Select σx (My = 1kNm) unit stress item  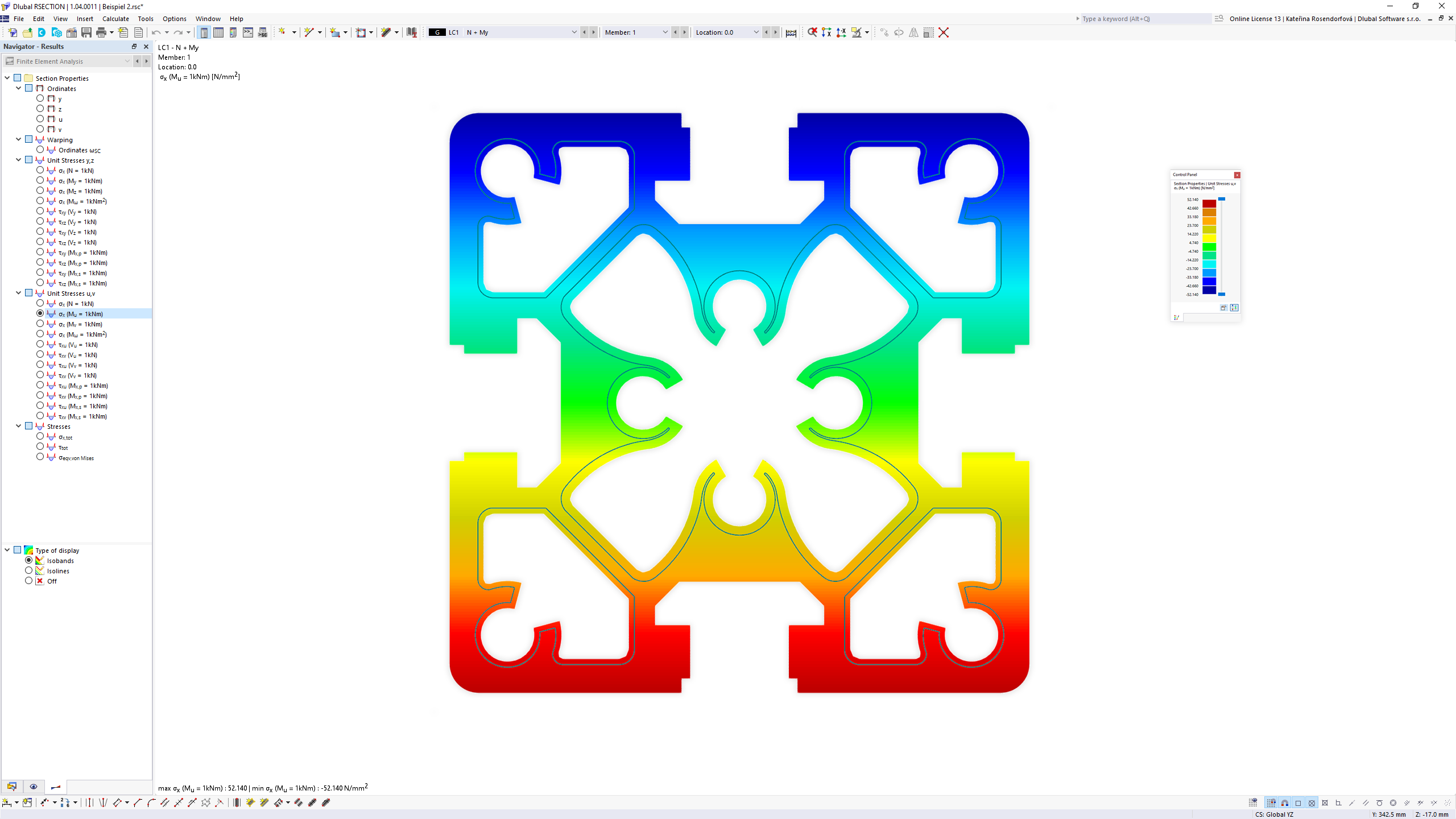(80, 180)
